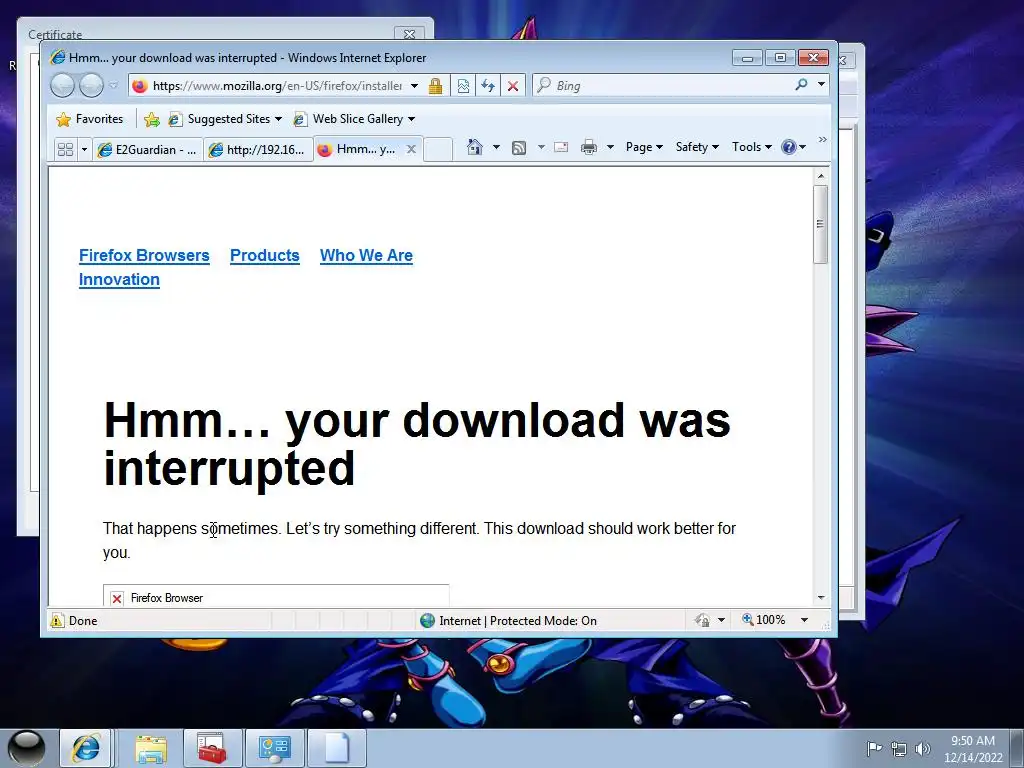Screen dimensions: 1024x768
Task: Click the Back navigation button
Action: click(63, 86)
